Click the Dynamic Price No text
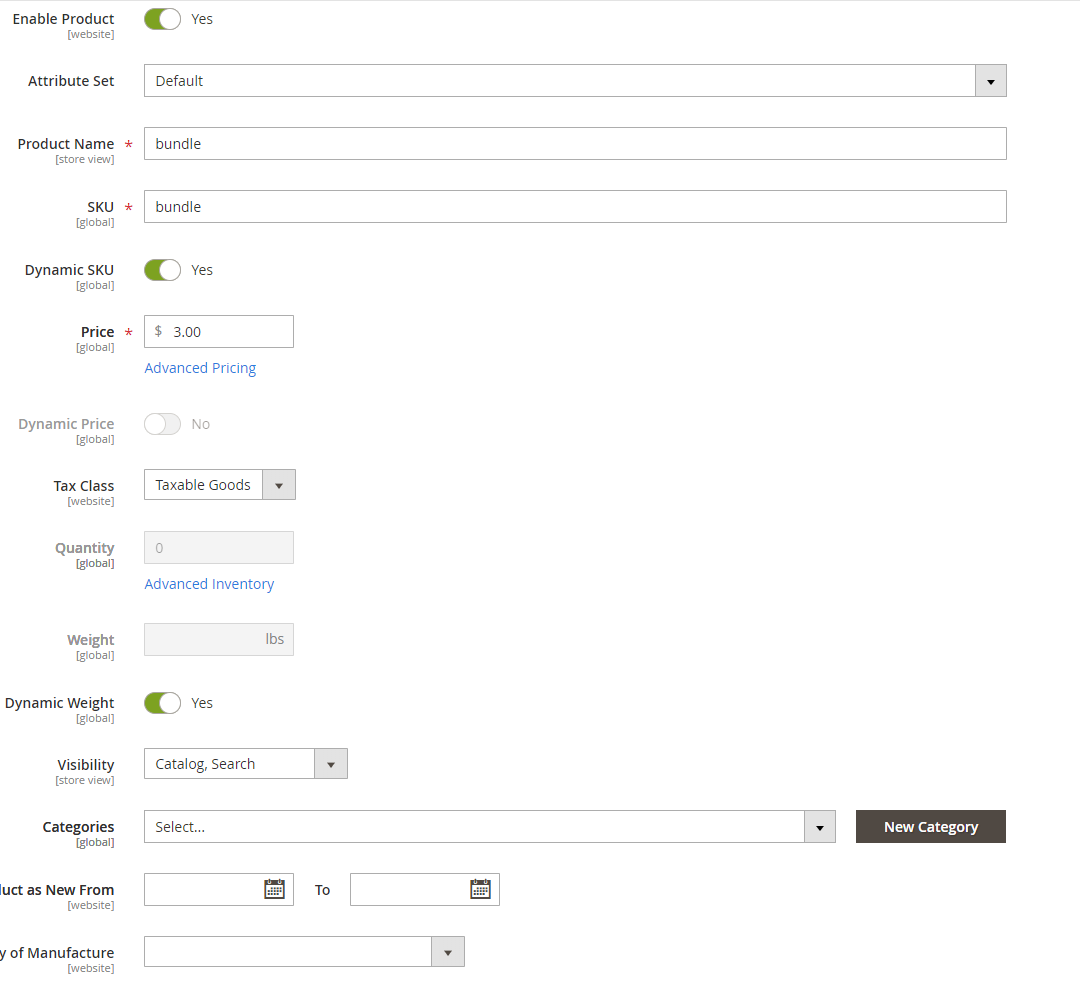This screenshot has height=1001, width=1080. click(200, 424)
